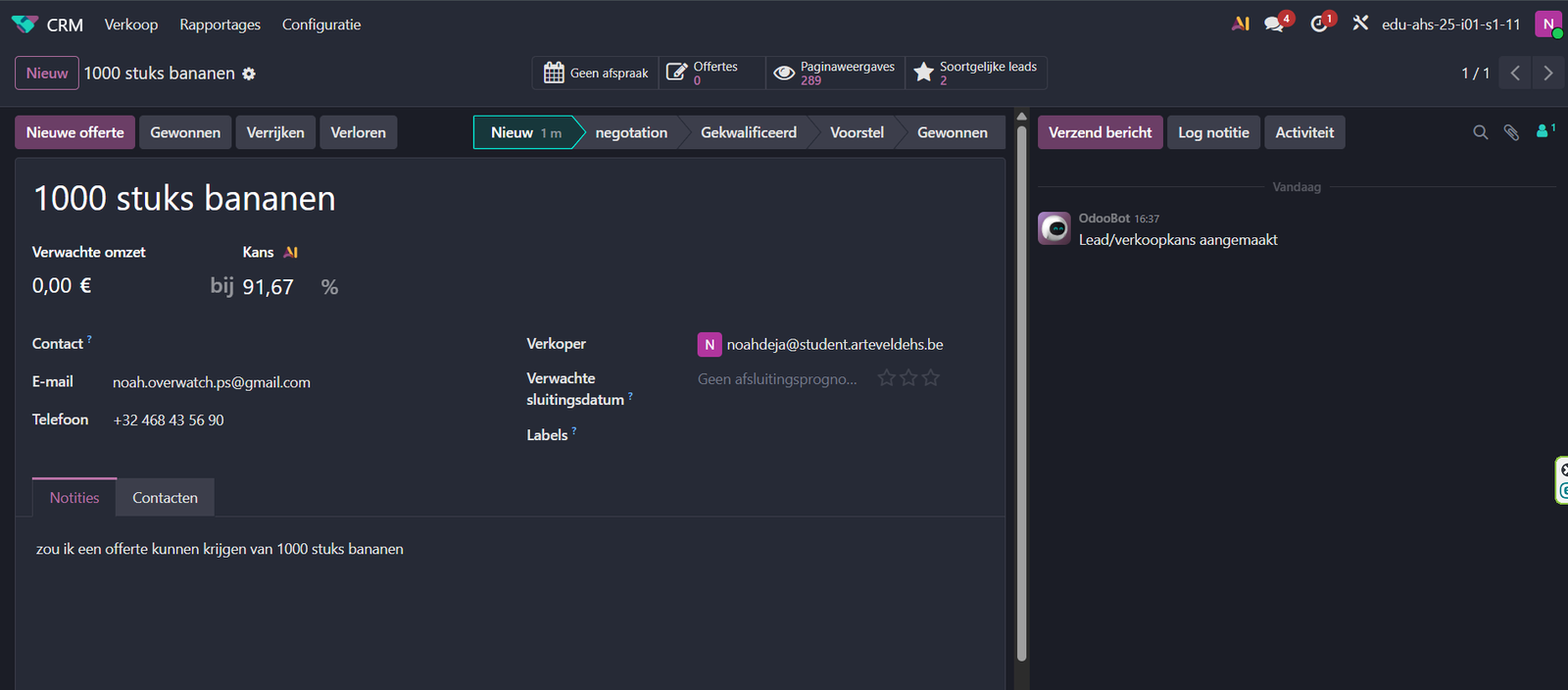Viewport: 1568px width, 690px height.
Task: Set priority to one star
Action: tap(886, 378)
